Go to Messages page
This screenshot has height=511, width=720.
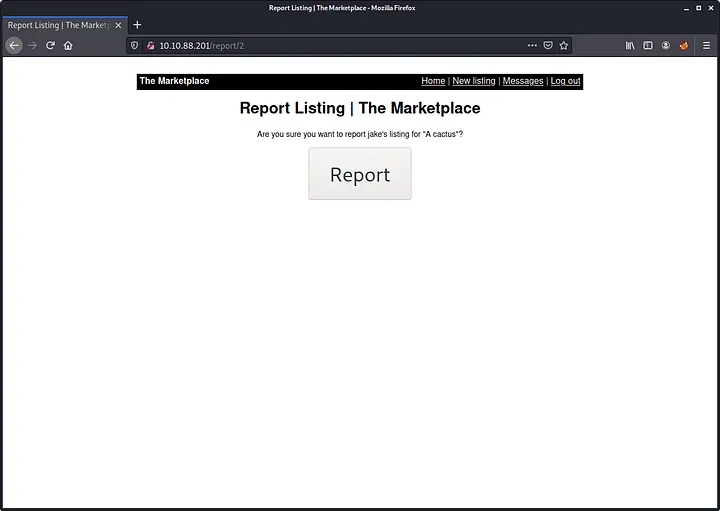[523, 81]
